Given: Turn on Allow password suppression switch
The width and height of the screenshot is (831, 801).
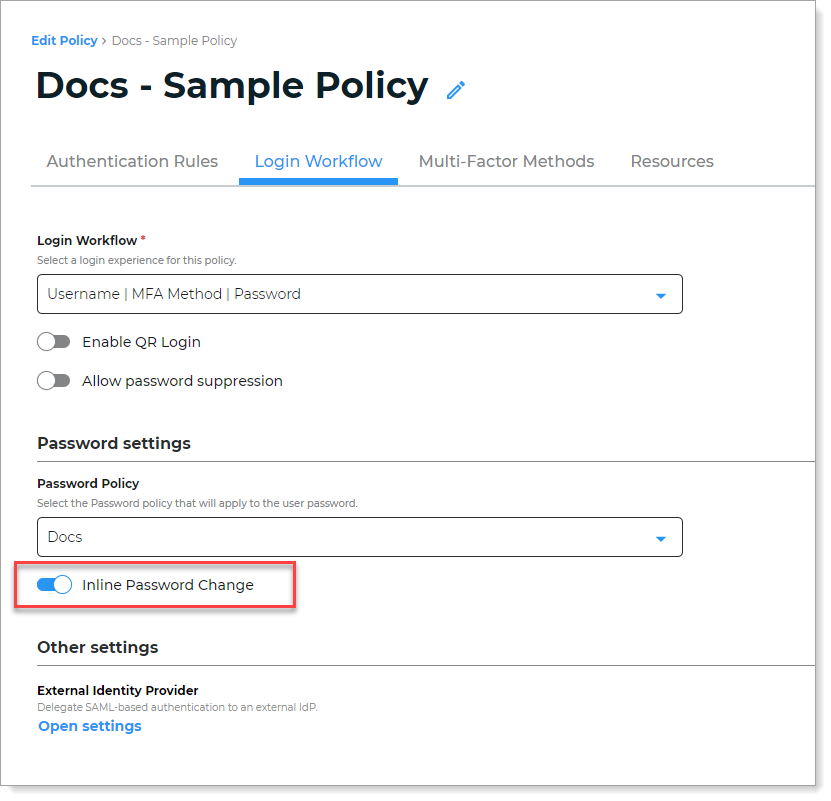Looking at the screenshot, I should coord(54,381).
